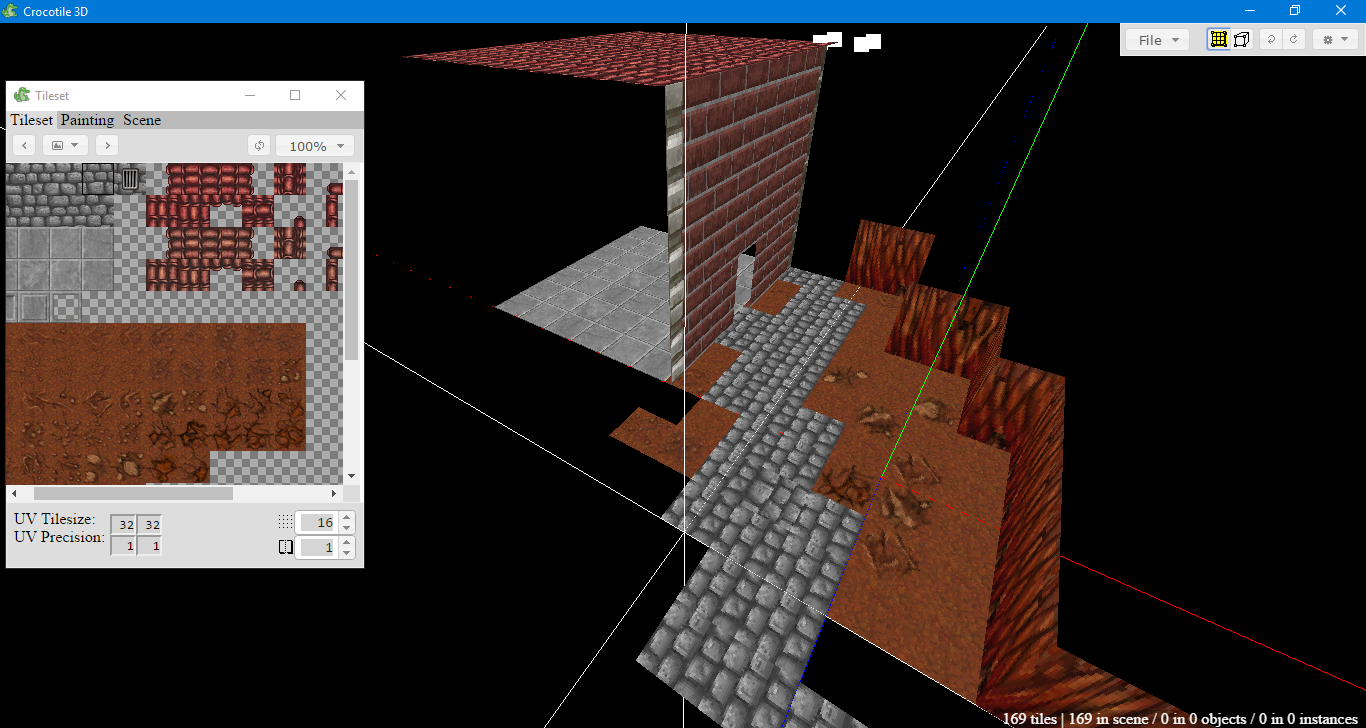Open the File dropdown menu
Image resolution: width=1366 pixels, height=728 pixels.
pos(1156,39)
